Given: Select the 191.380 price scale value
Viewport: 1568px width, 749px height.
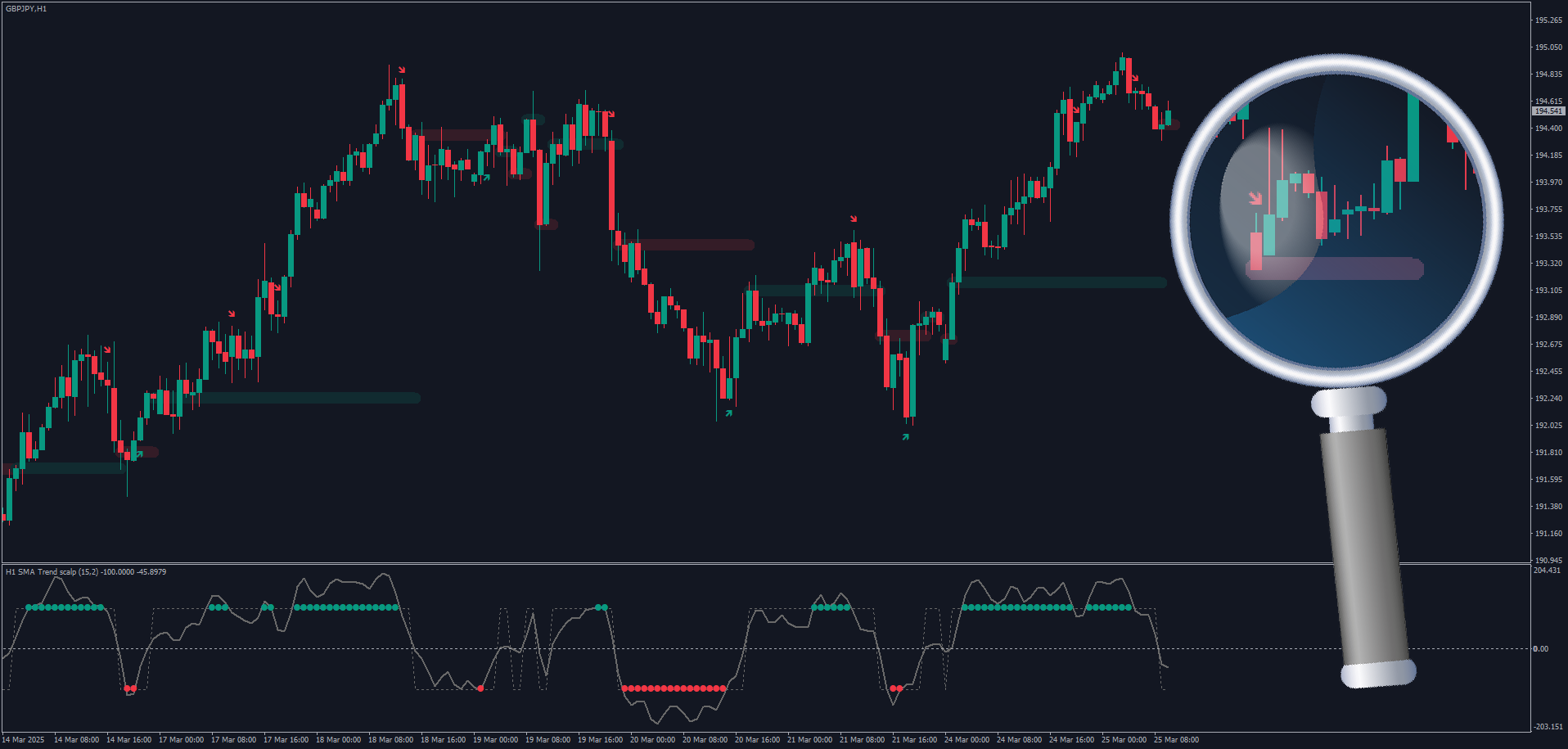Looking at the screenshot, I should coord(1548,507).
